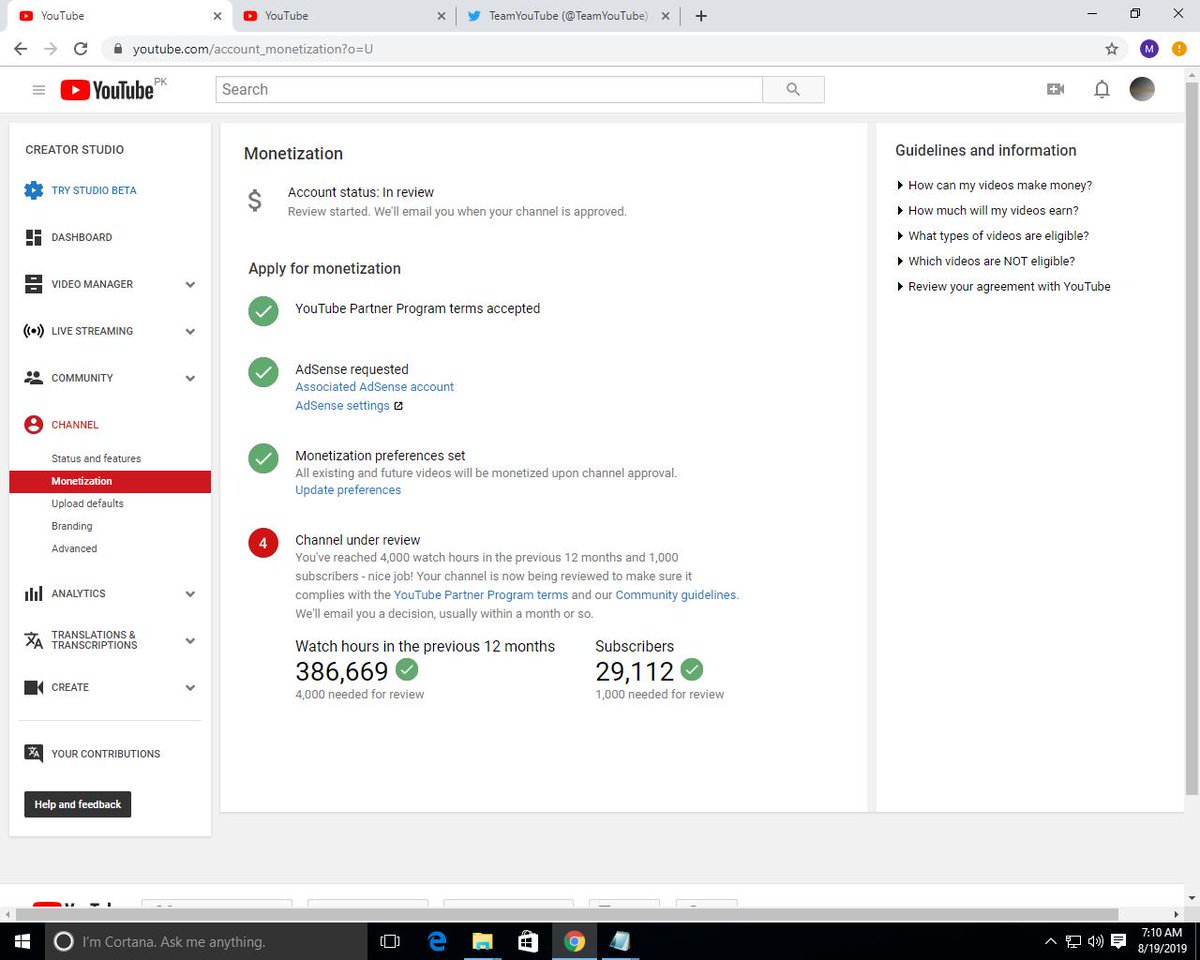Bookmark this page with the star icon

[1111, 49]
